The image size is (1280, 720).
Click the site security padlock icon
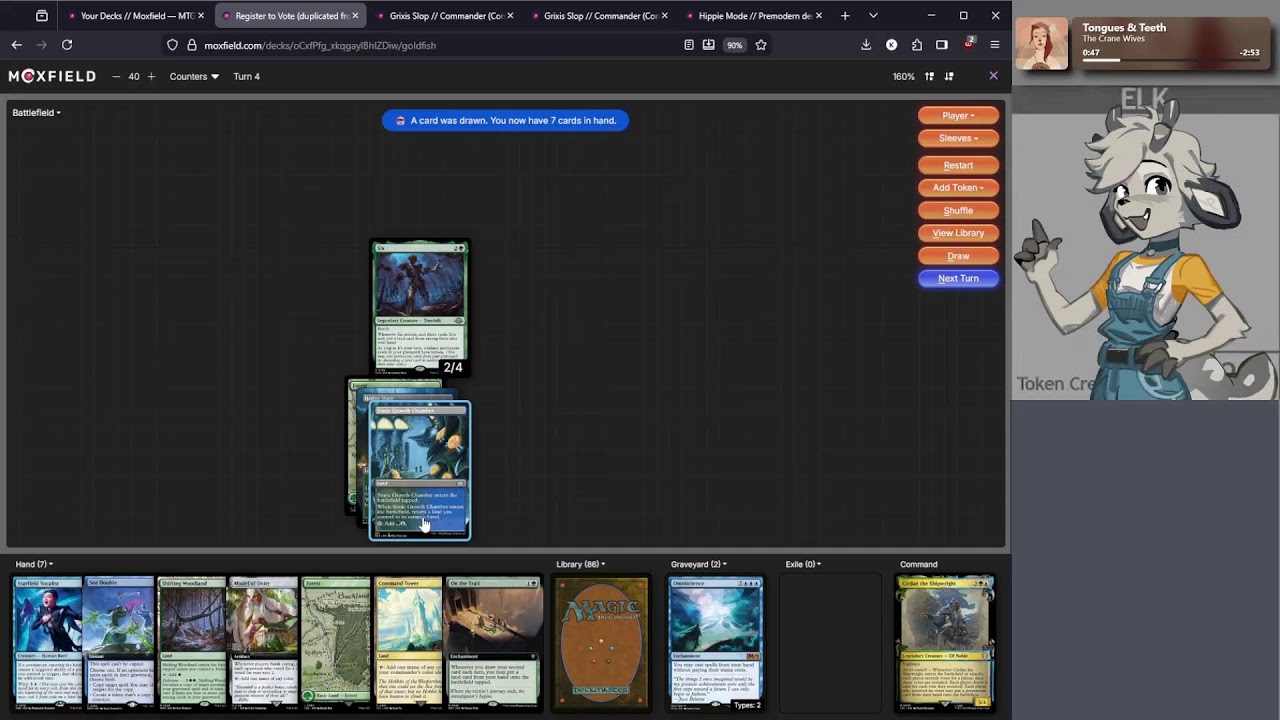pyautogui.click(x=191, y=45)
